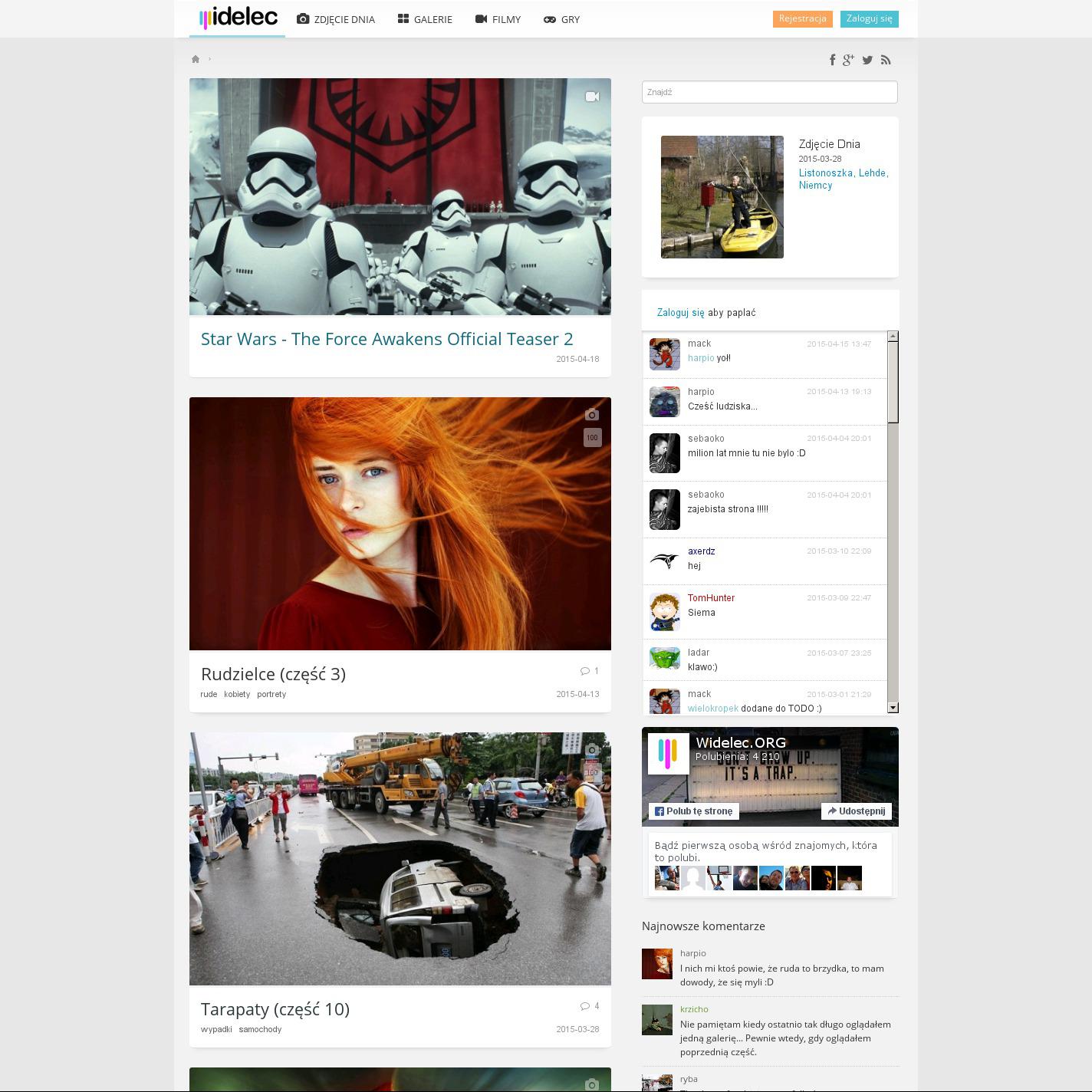Image resolution: width=1092 pixels, height=1092 pixels.
Task: Click the video camera icon on Star Wars post
Action: 592,97
